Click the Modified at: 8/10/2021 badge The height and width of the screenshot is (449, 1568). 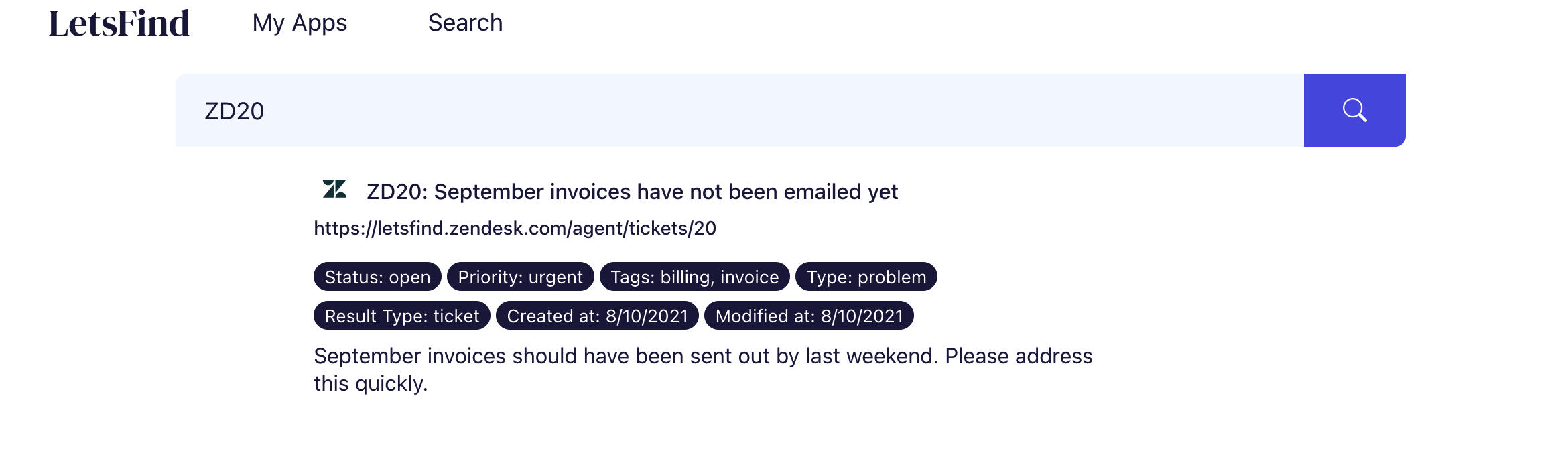point(809,316)
